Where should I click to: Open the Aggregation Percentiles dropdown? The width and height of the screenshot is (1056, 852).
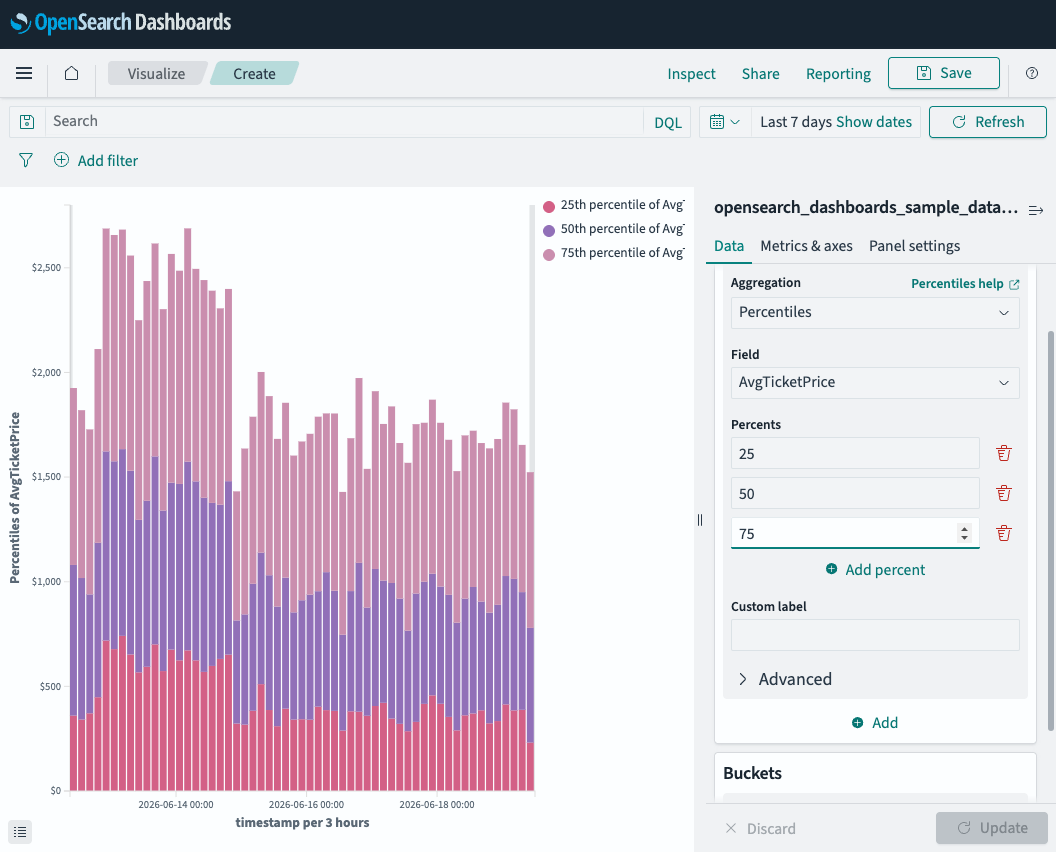point(875,313)
